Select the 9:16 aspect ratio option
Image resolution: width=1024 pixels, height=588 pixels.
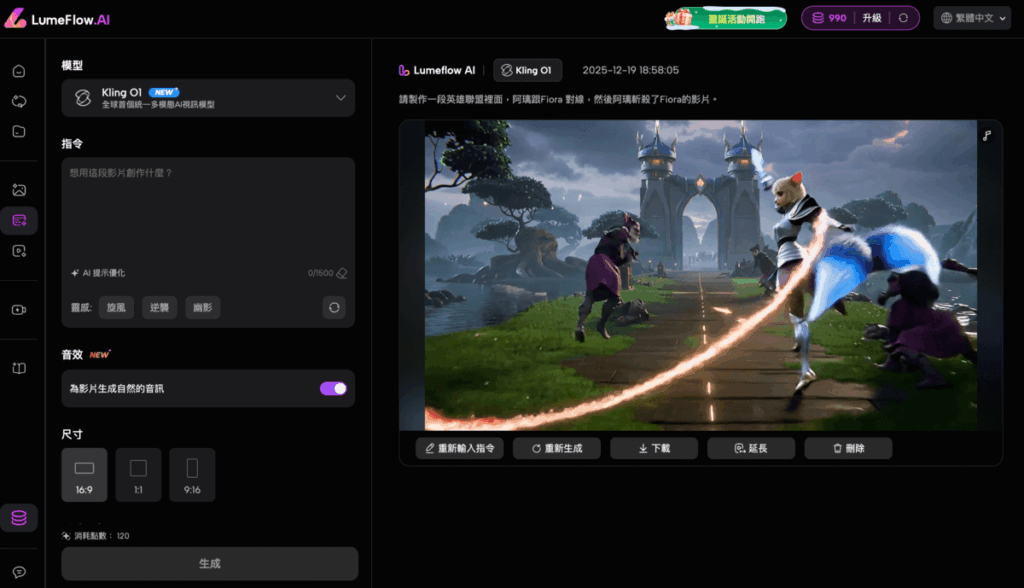coord(190,474)
